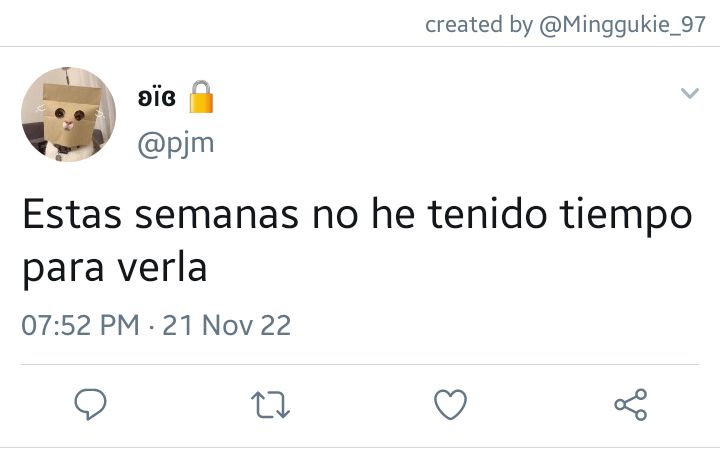This screenshot has width=720, height=459.
Task: Click the word tenido in the tweet
Action: (x=488, y=214)
